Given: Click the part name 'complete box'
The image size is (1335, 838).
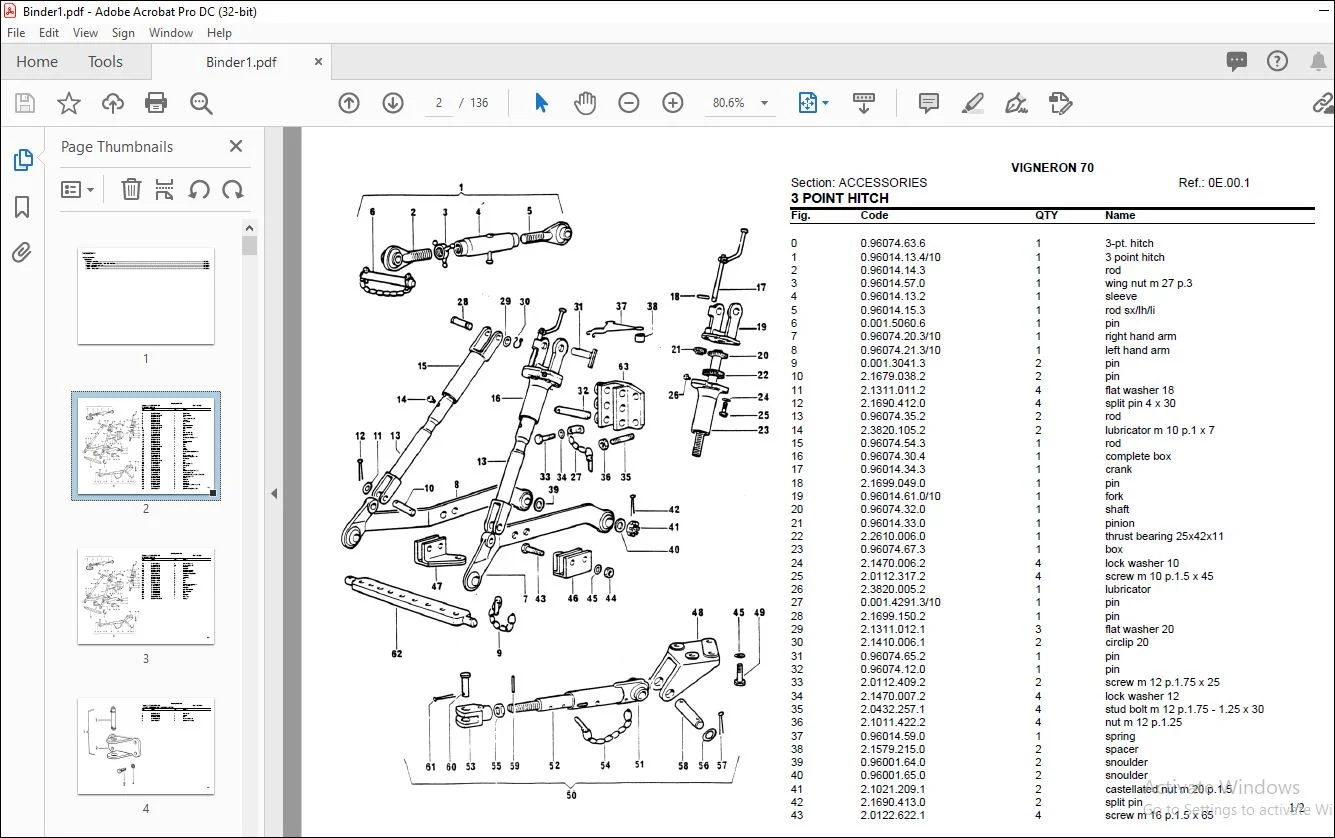Looking at the screenshot, I should 1138,456.
